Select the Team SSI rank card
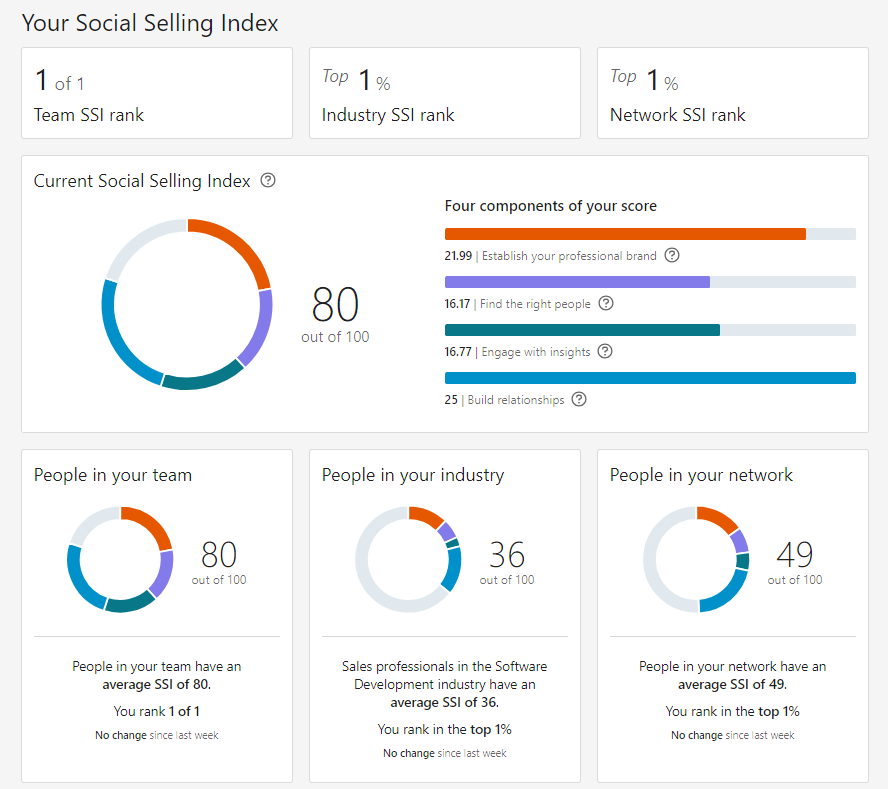Viewport: 888px width, 789px height. (156, 92)
